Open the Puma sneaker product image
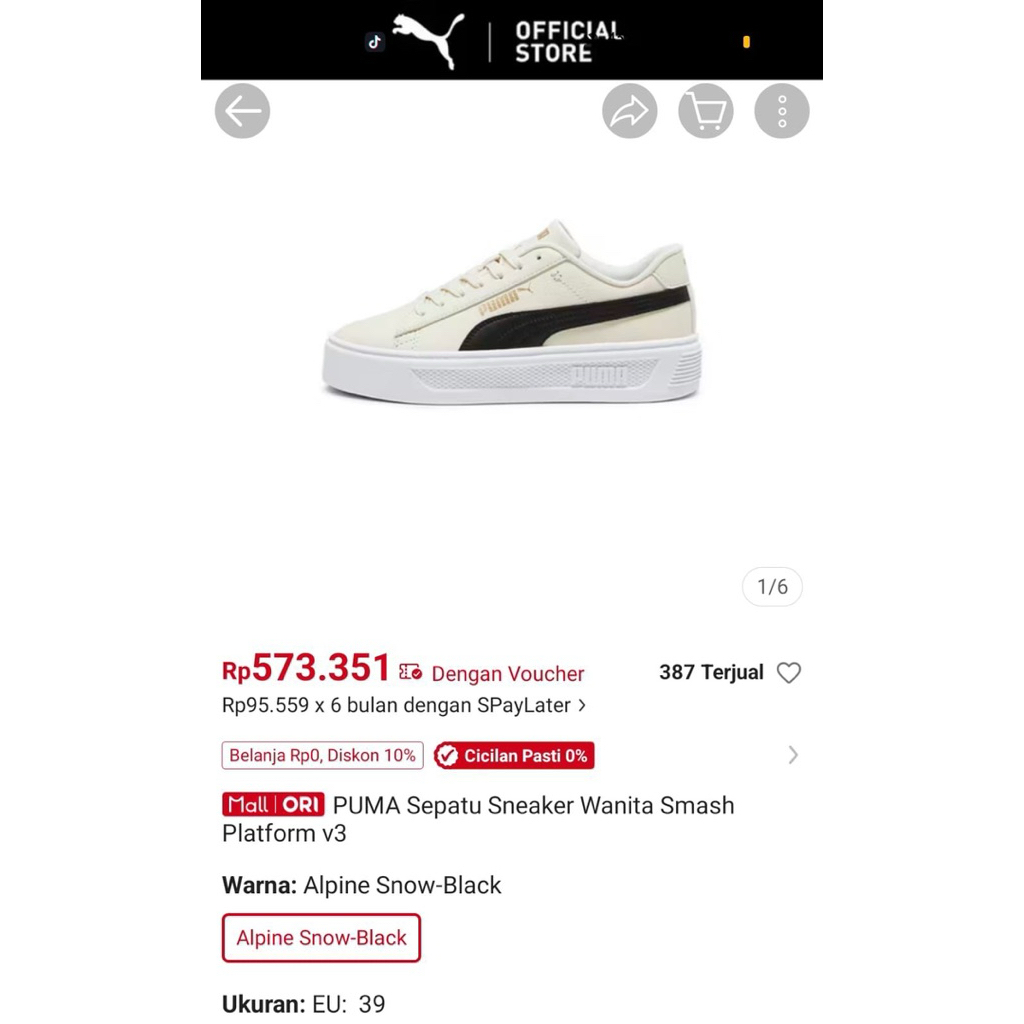This screenshot has width=1024, height=1024. coord(512,312)
